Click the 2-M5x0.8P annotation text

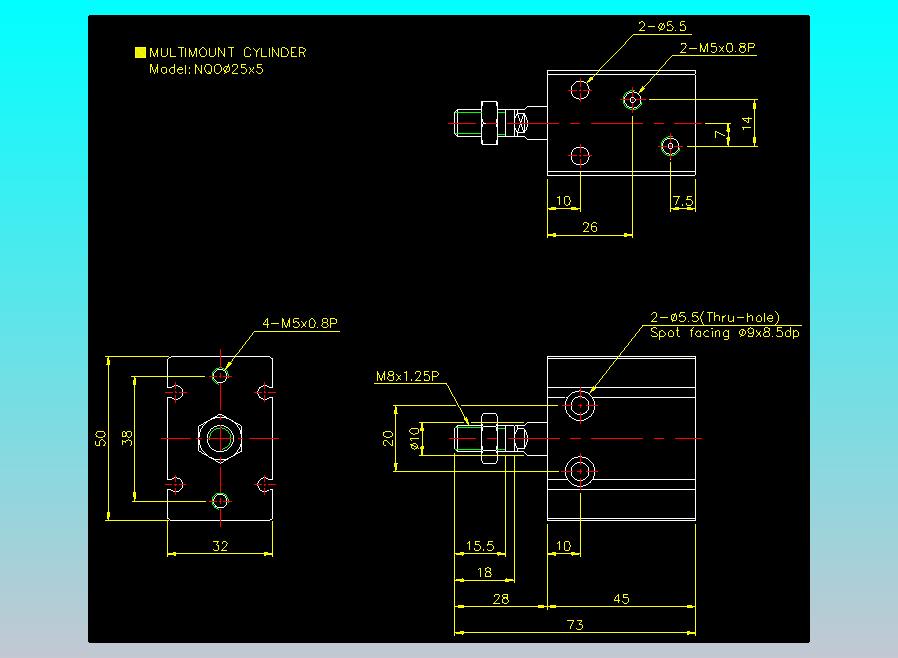coord(717,48)
